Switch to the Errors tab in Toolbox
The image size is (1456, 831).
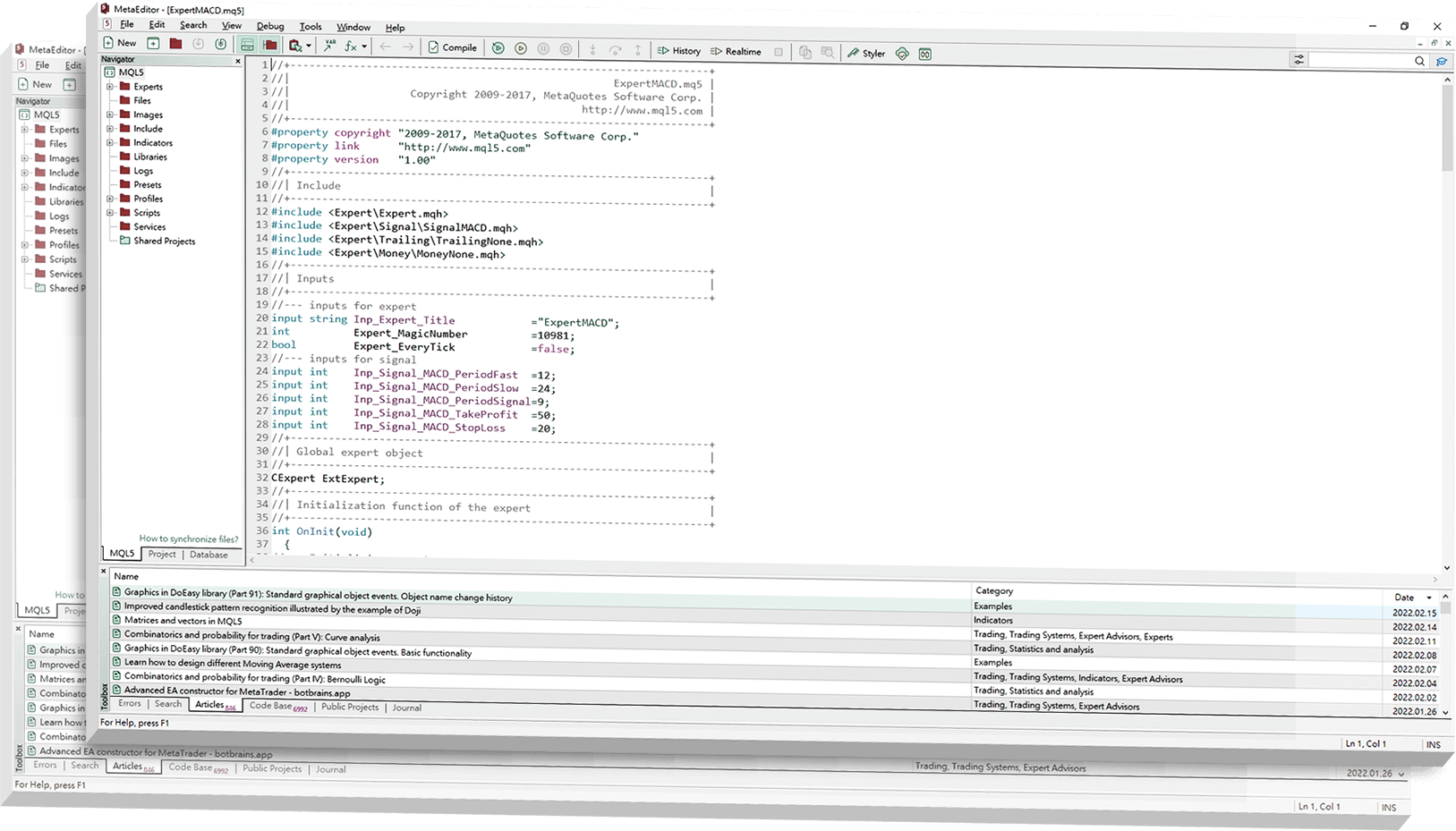[x=130, y=703]
